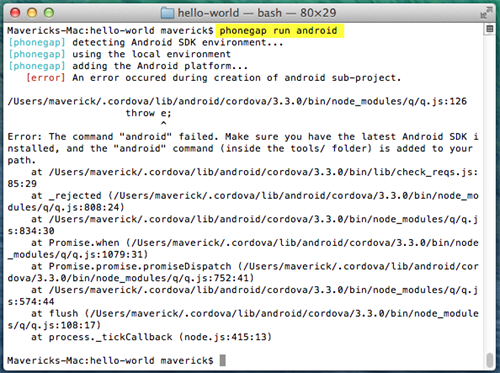500x373 pixels.
Task: Click the folder proxy icon in title bar
Action: (167, 13)
